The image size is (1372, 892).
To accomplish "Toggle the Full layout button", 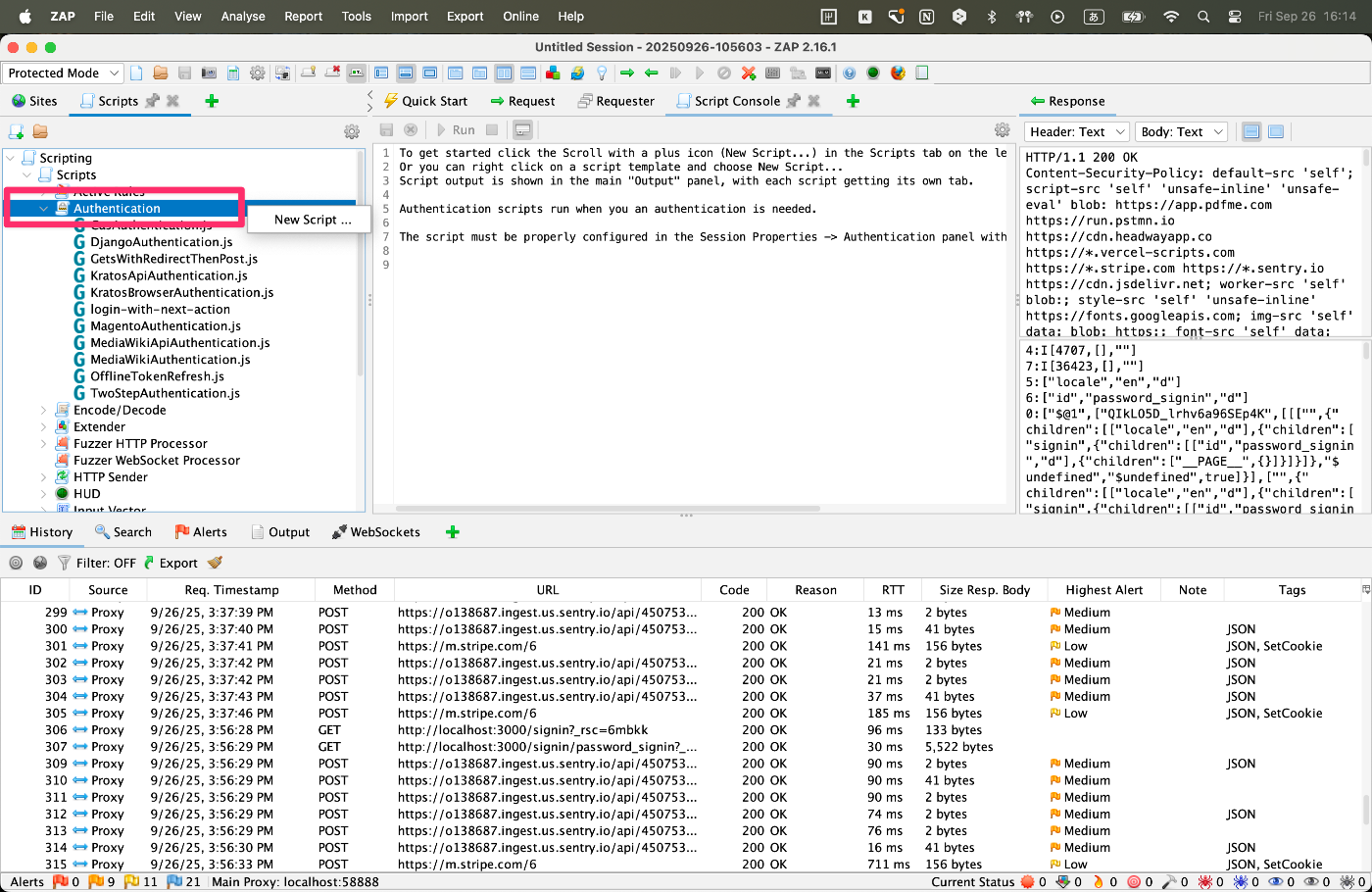I will pos(430,74).
